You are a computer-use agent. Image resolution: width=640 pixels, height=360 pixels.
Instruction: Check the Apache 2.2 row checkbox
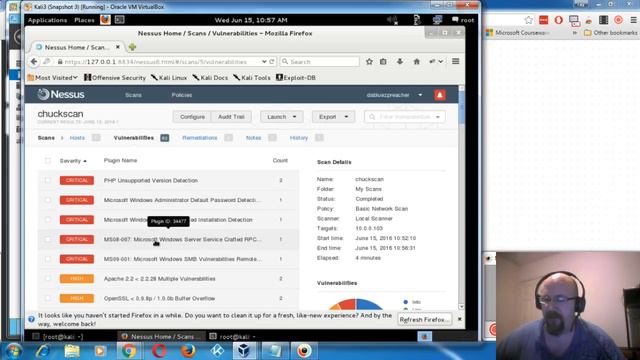[48, 278]
